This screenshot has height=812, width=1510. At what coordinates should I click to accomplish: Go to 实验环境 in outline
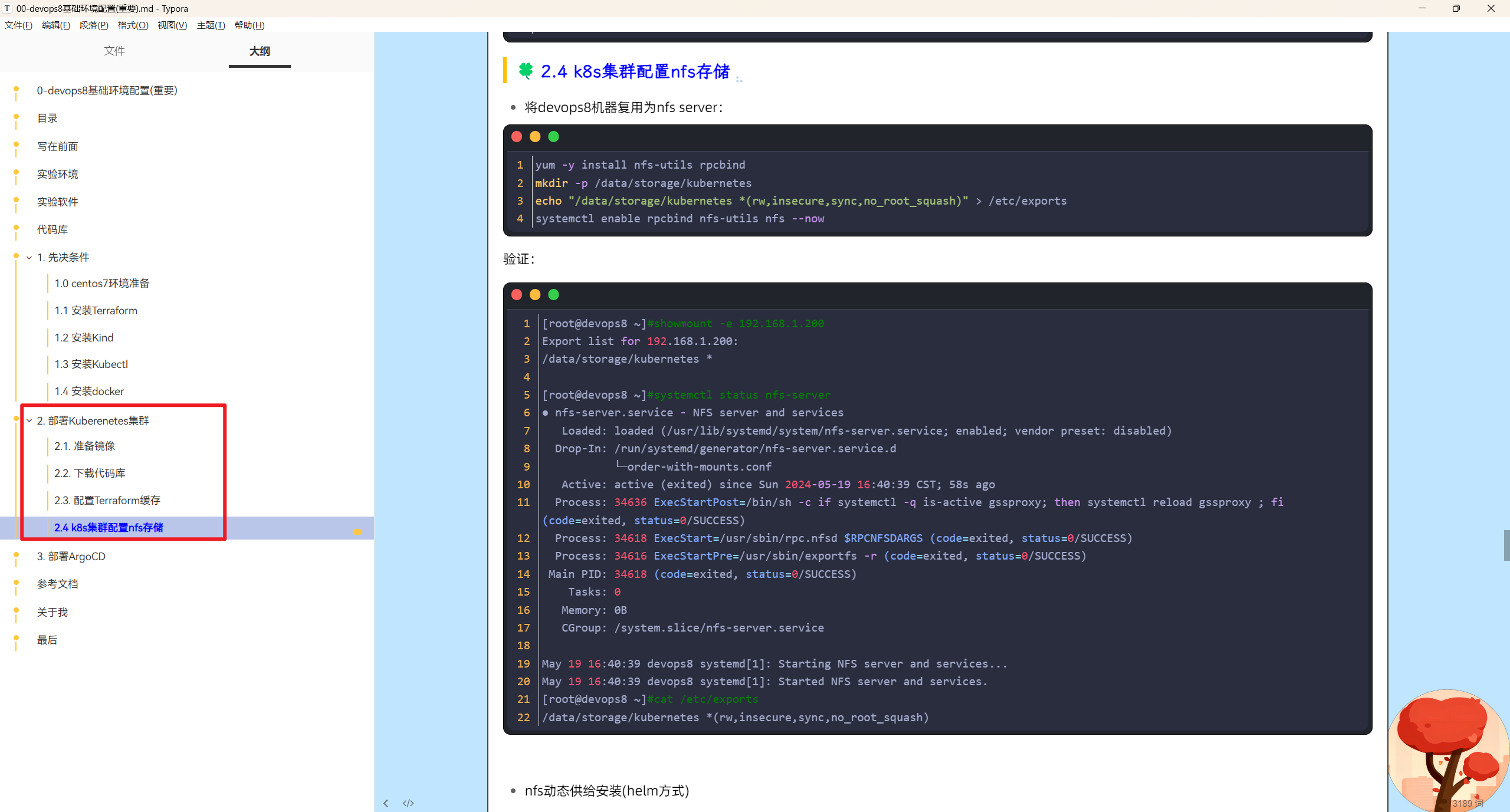[57, 174]
